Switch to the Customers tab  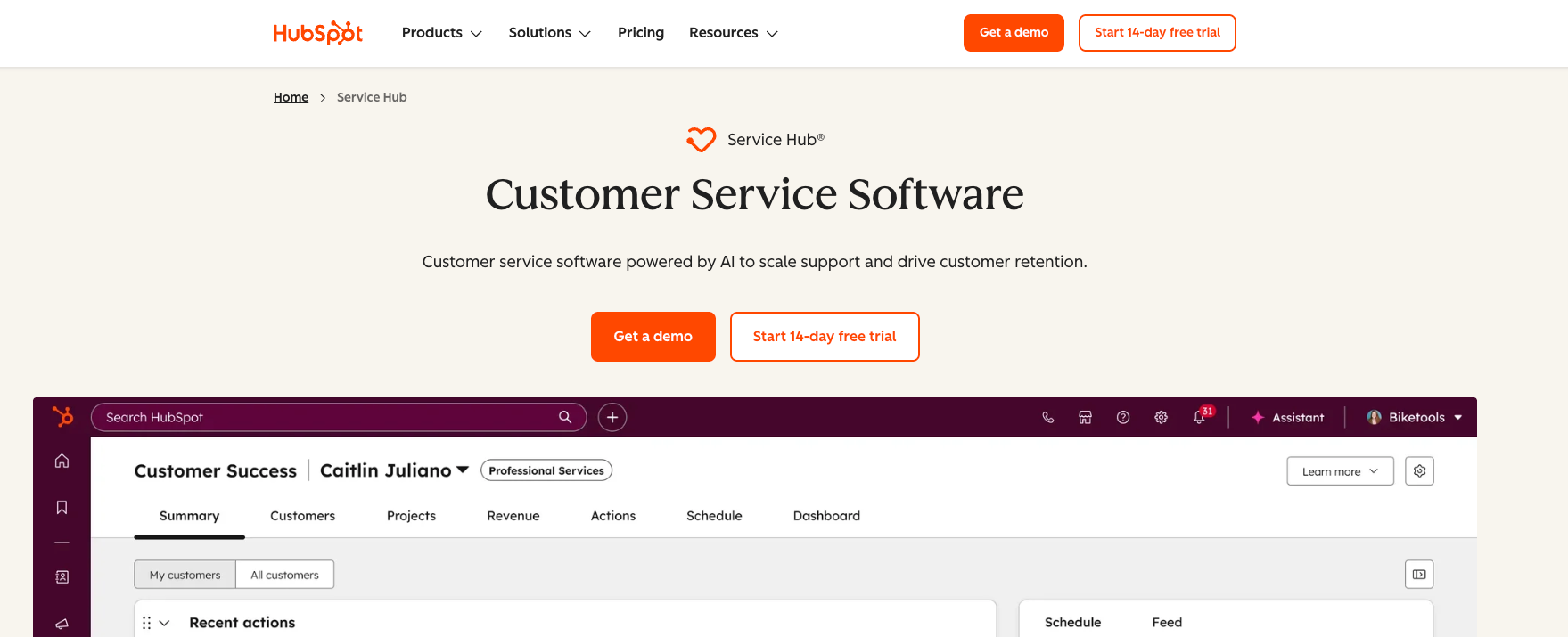(x=303, y=516)
